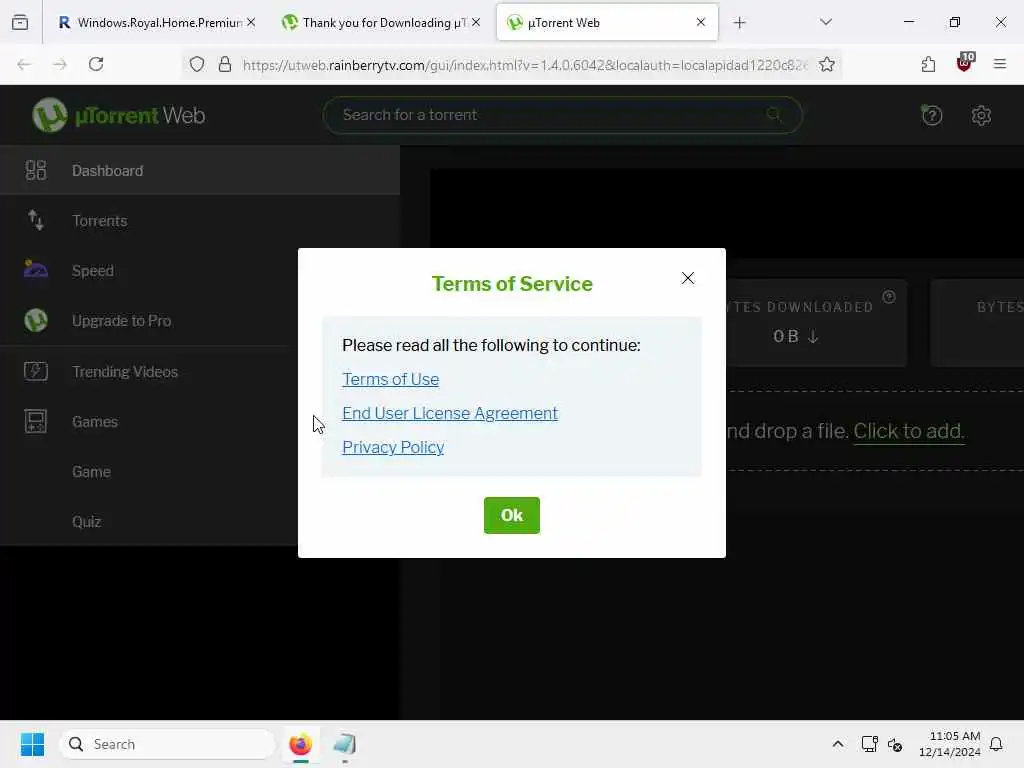Viewport: 1024px width, 768px height.
Task: Close the Terms of Service dialog
Action: (688, 278)
